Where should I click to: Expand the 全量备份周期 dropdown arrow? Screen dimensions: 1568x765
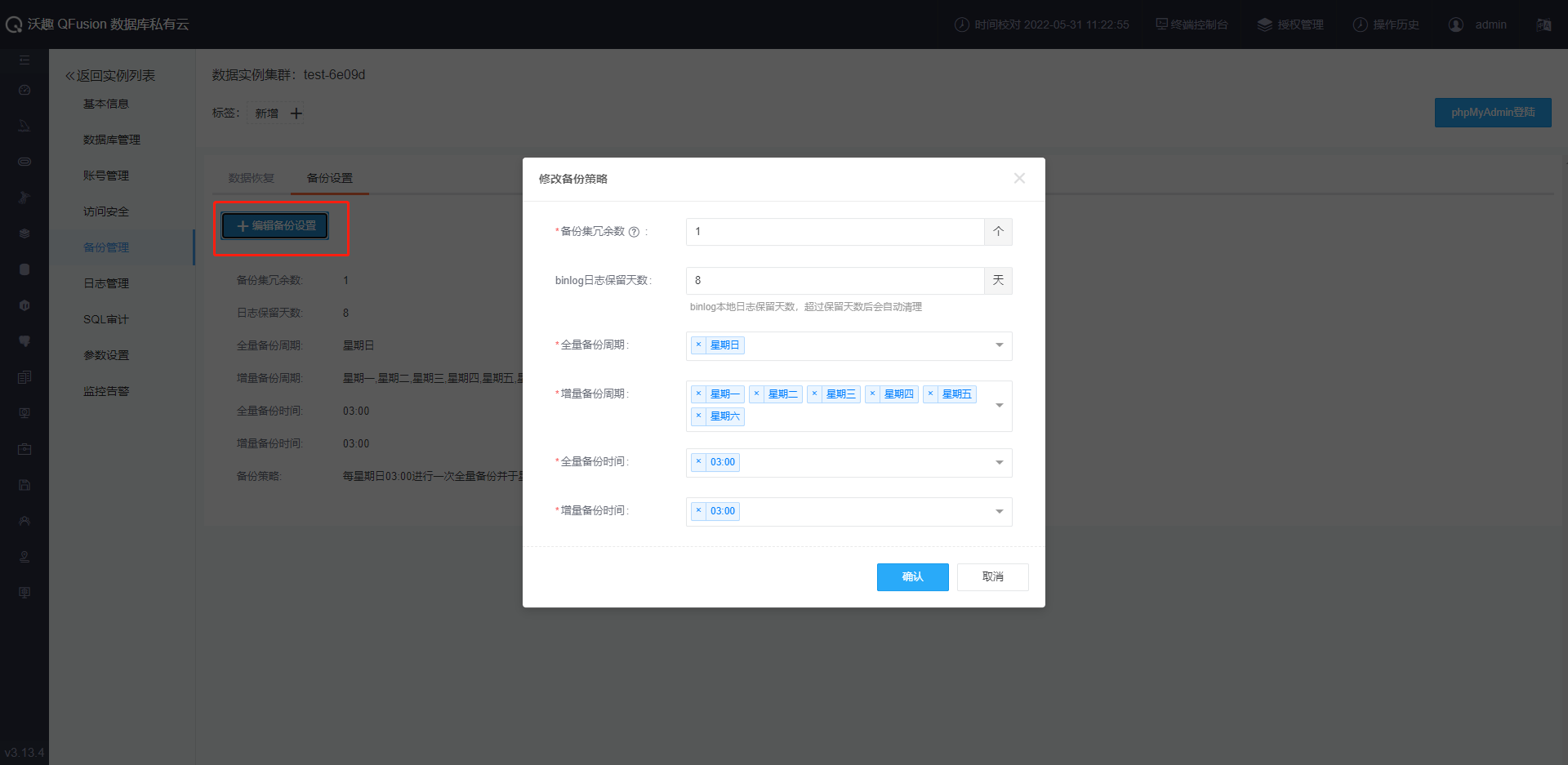(1000, 345)
